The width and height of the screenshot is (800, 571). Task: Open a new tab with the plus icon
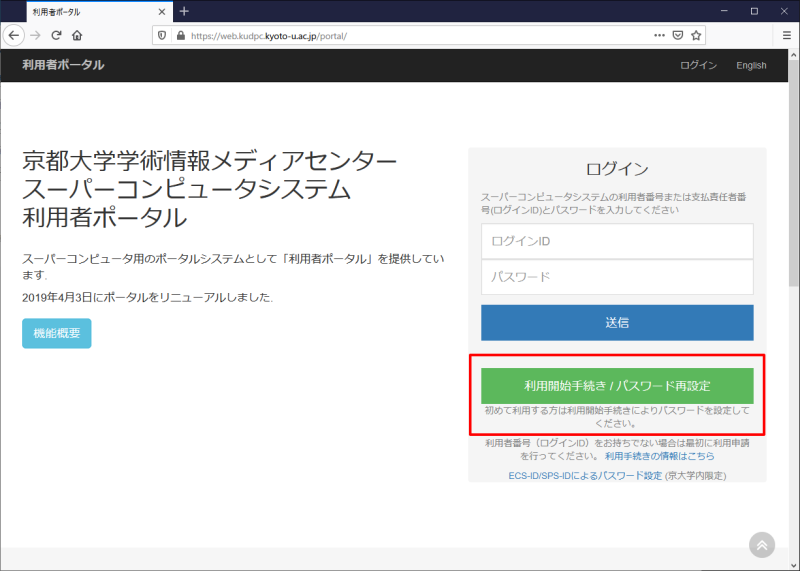point(184,11)
